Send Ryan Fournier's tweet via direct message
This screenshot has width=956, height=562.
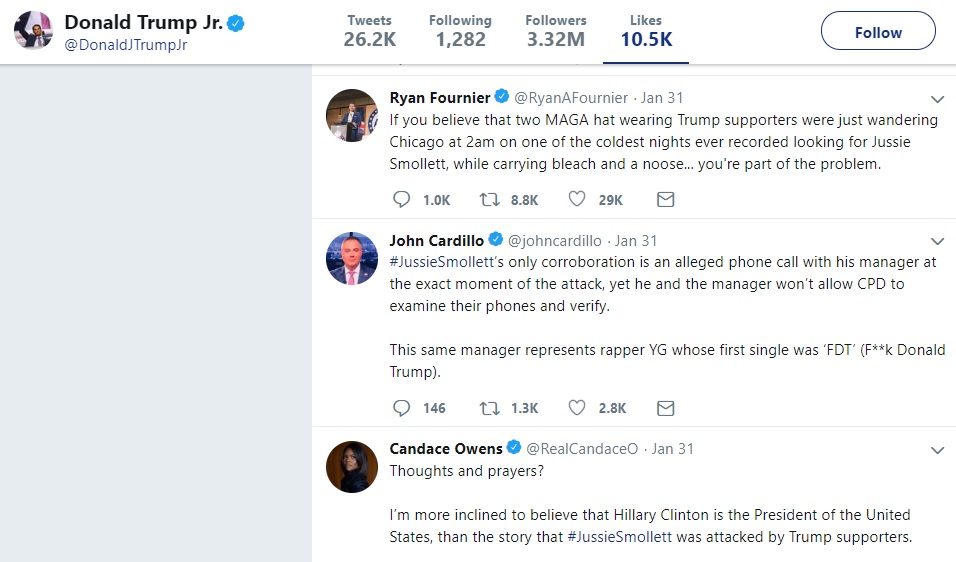click(x=665, y=200)
